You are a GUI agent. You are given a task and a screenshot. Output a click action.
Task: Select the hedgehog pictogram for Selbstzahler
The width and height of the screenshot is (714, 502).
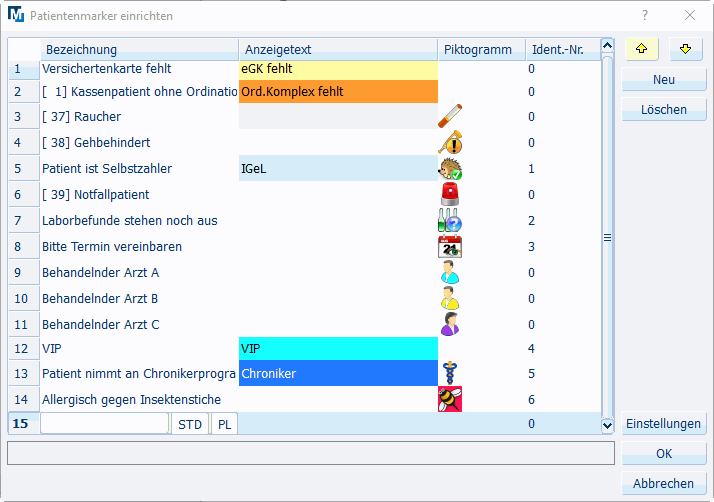[x=450, y=169]
